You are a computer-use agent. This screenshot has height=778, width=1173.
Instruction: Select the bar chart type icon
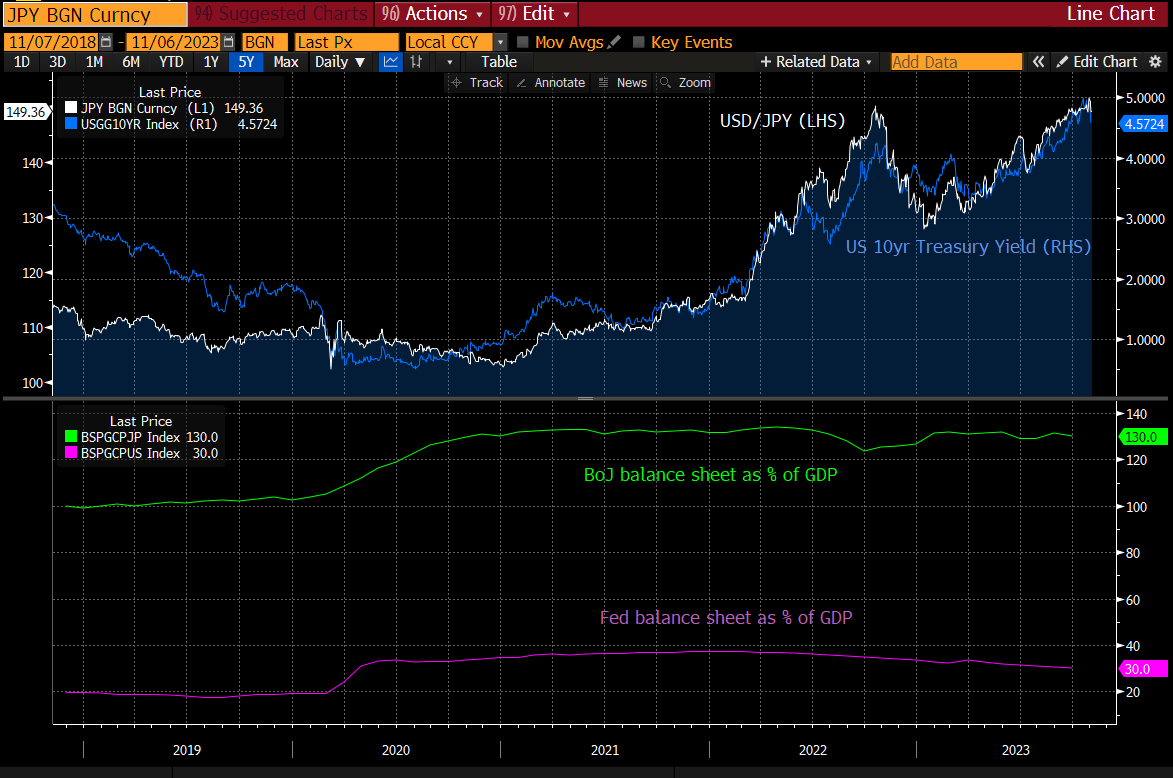click(416, 62)
